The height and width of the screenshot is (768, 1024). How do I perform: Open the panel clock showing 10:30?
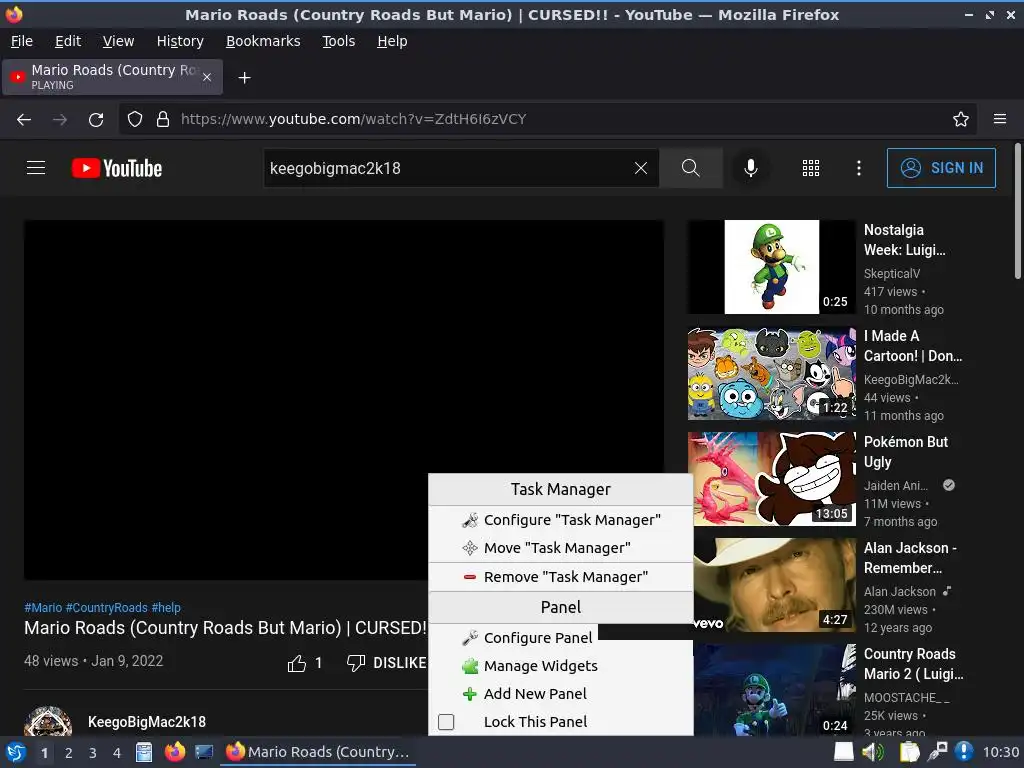pos(1001,752)
